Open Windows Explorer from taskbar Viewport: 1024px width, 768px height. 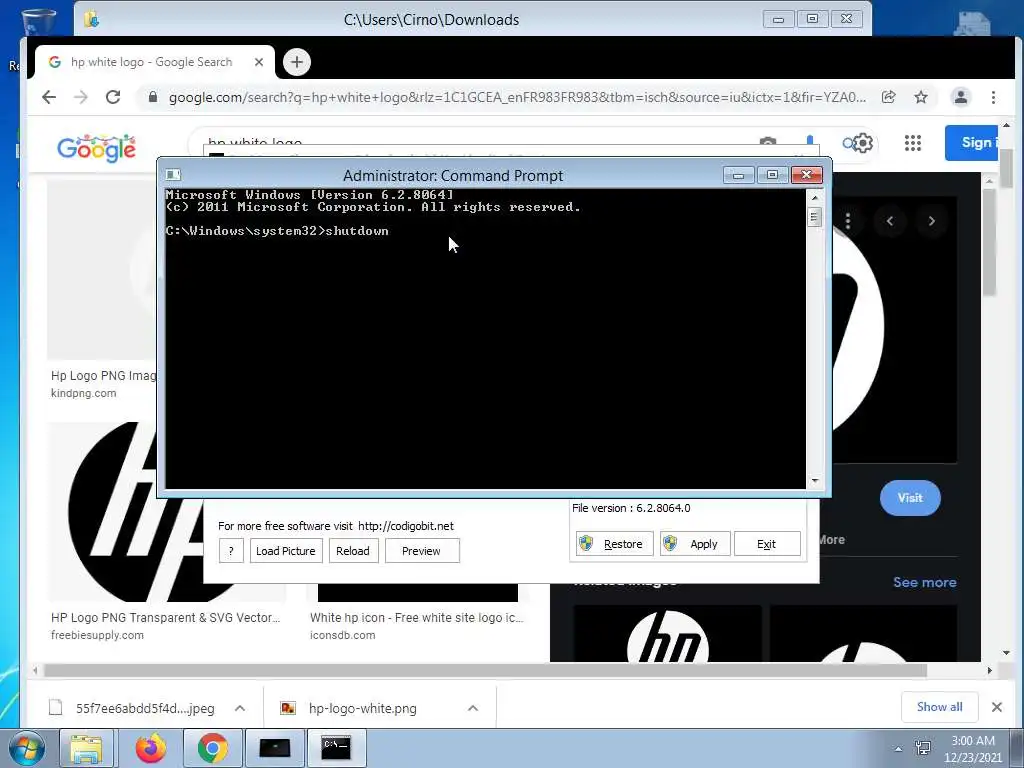coord(86,748)
